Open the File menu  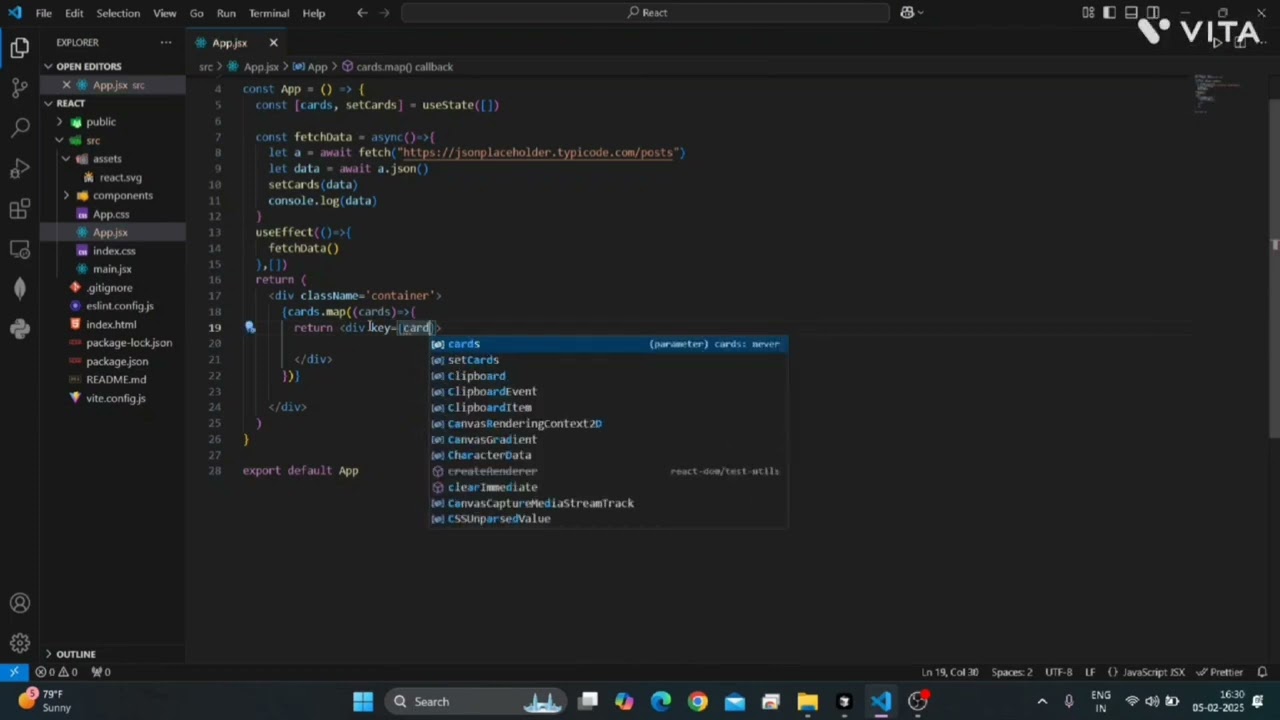click(x=44, y=13)
